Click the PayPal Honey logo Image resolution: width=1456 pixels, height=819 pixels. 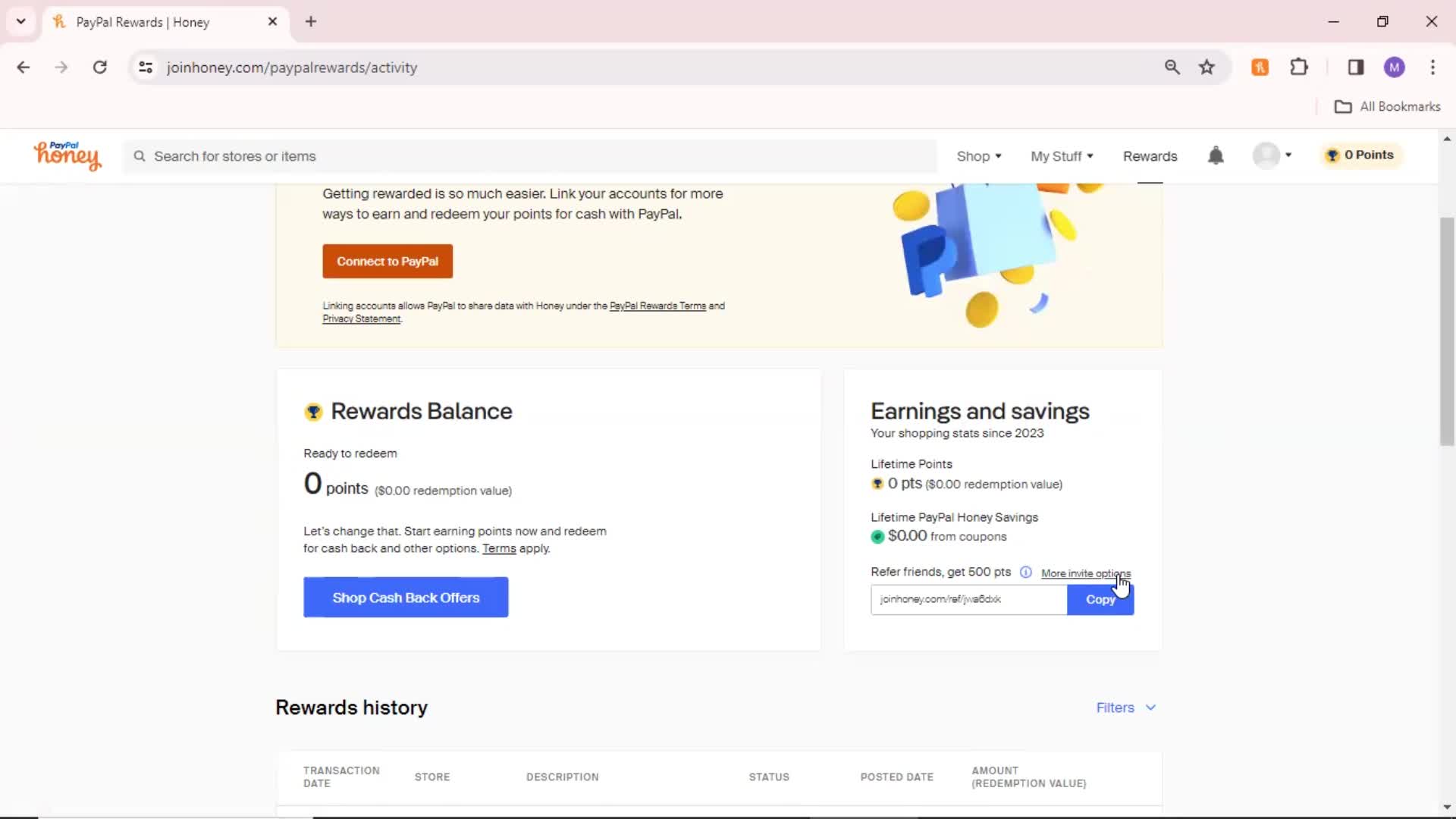point(67,155)
